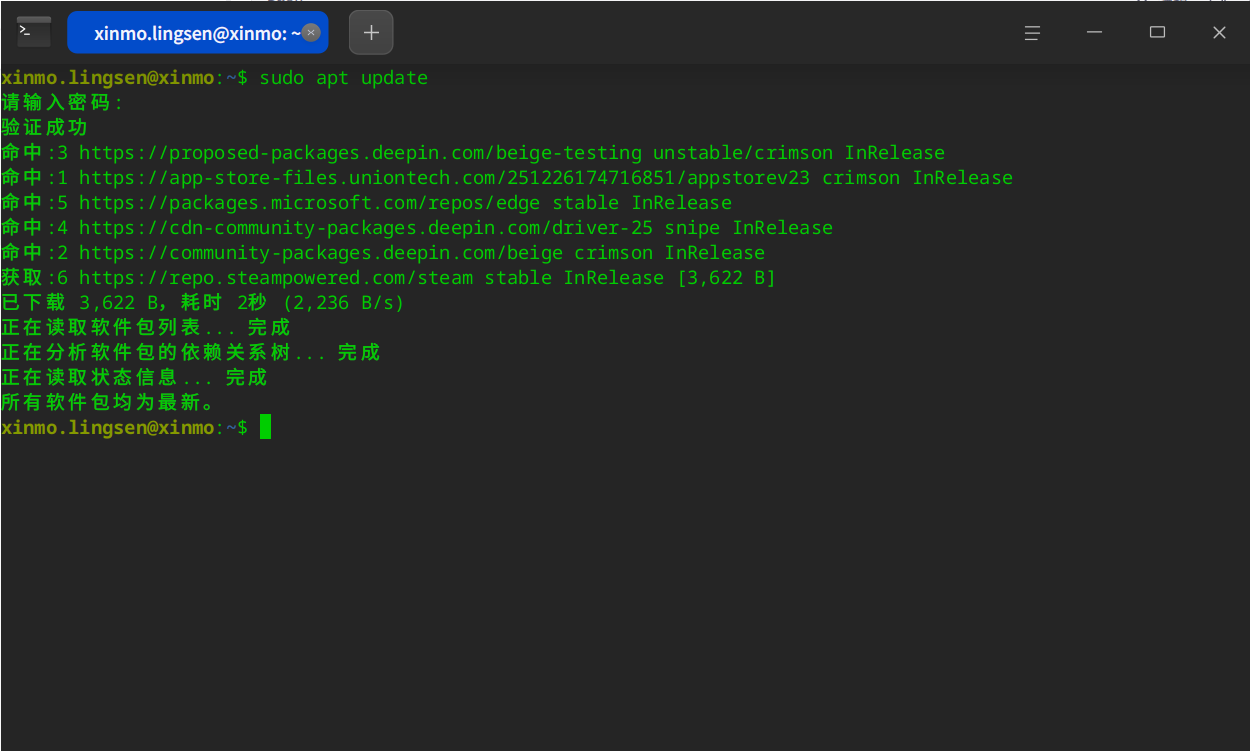Maximize the terminal window

coord(1157,32)
